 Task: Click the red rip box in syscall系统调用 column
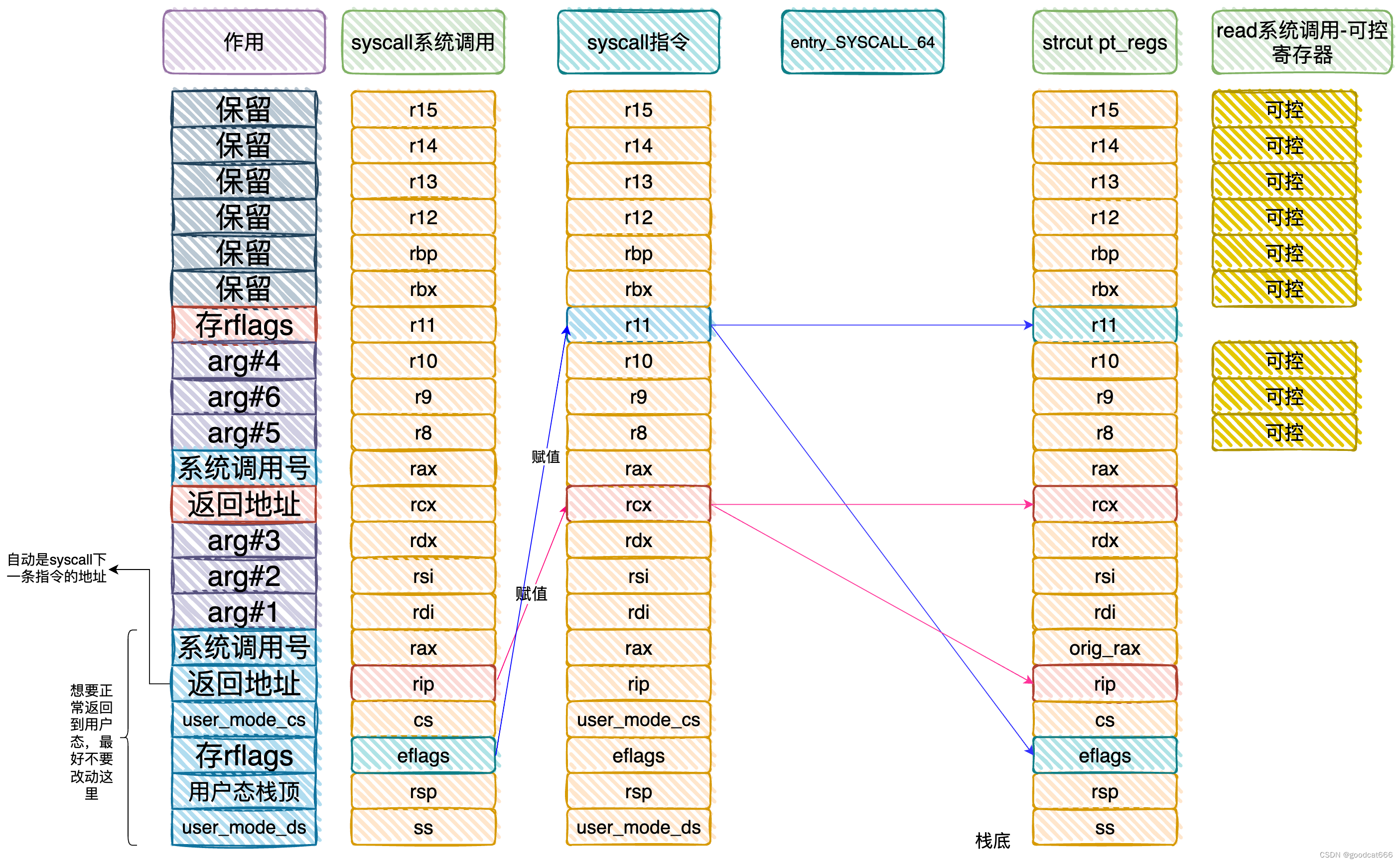click(x=423, y=684)
